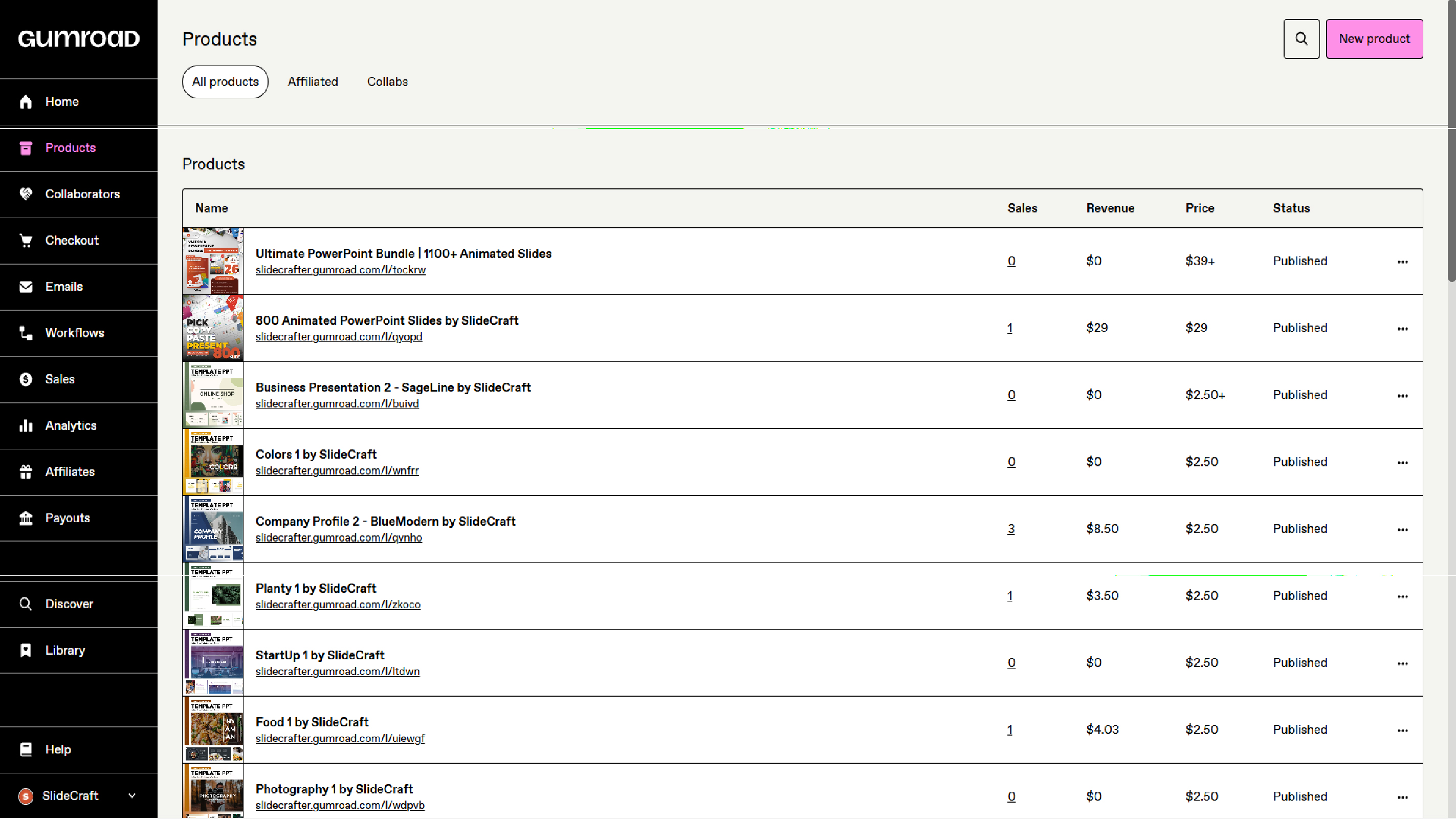Switch to the Collabs tab
Screen dimensions: 1456x819
coord(387,82)
